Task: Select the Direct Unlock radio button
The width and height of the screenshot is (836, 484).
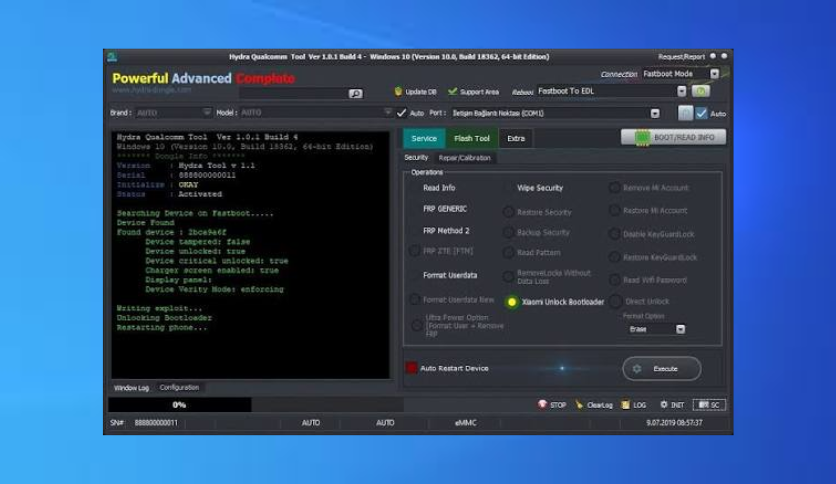Action: 615,302
